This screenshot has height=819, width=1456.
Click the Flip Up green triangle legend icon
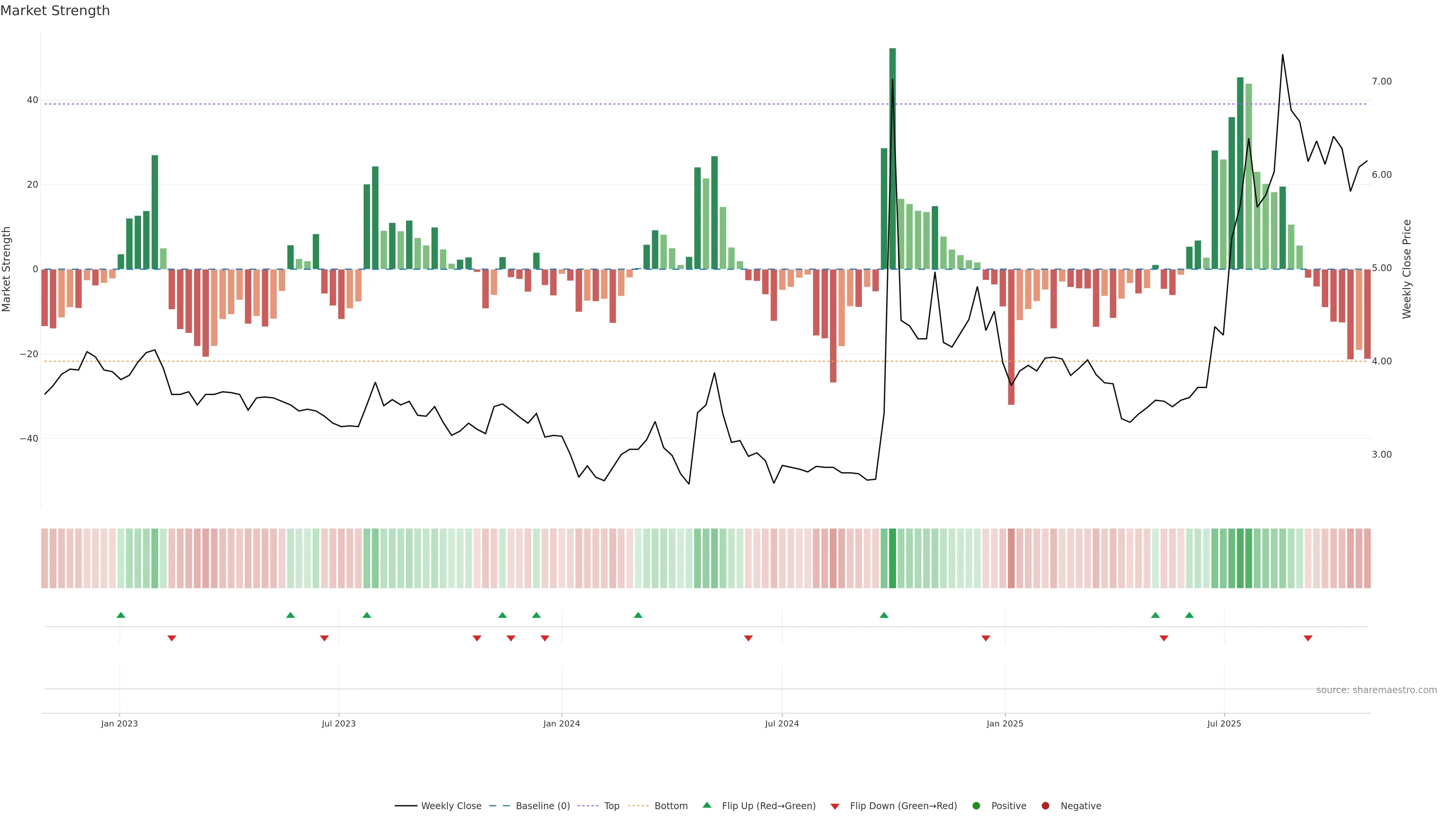(706, 805)
